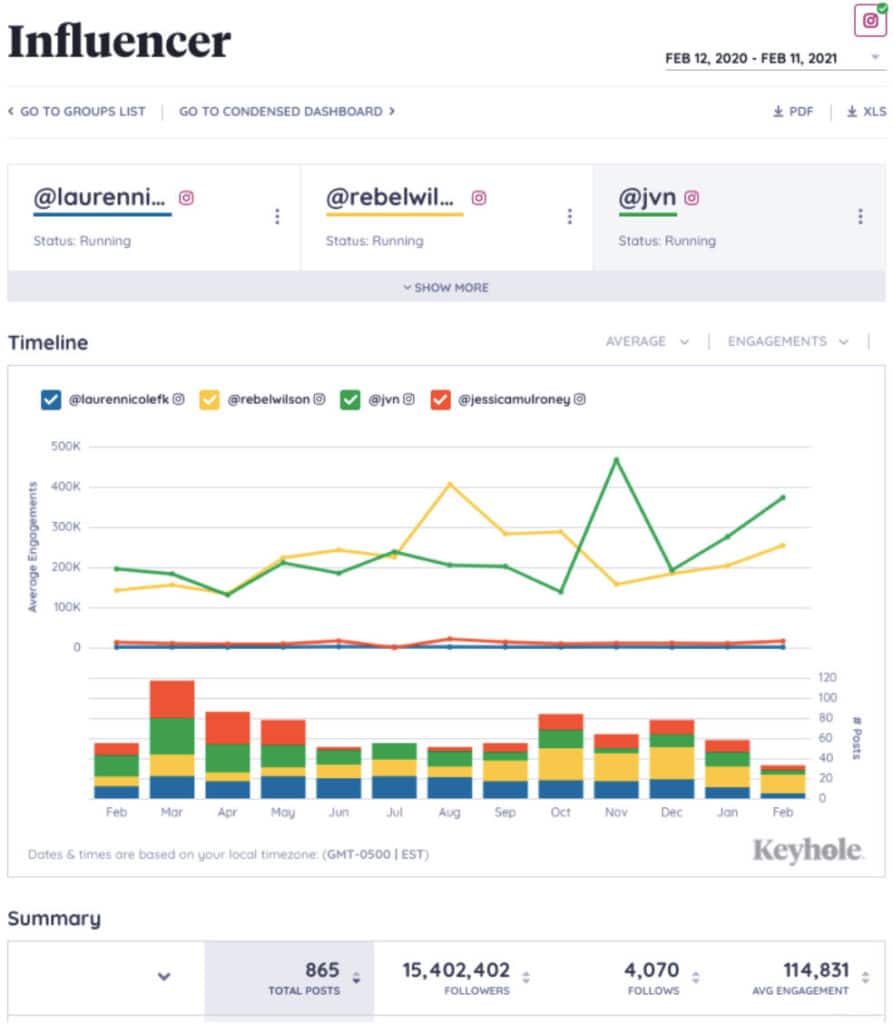The width and height of the screenshot is (893, 1024).
Task: Click the Oct stacked posts bar
Action: (560, 756)
